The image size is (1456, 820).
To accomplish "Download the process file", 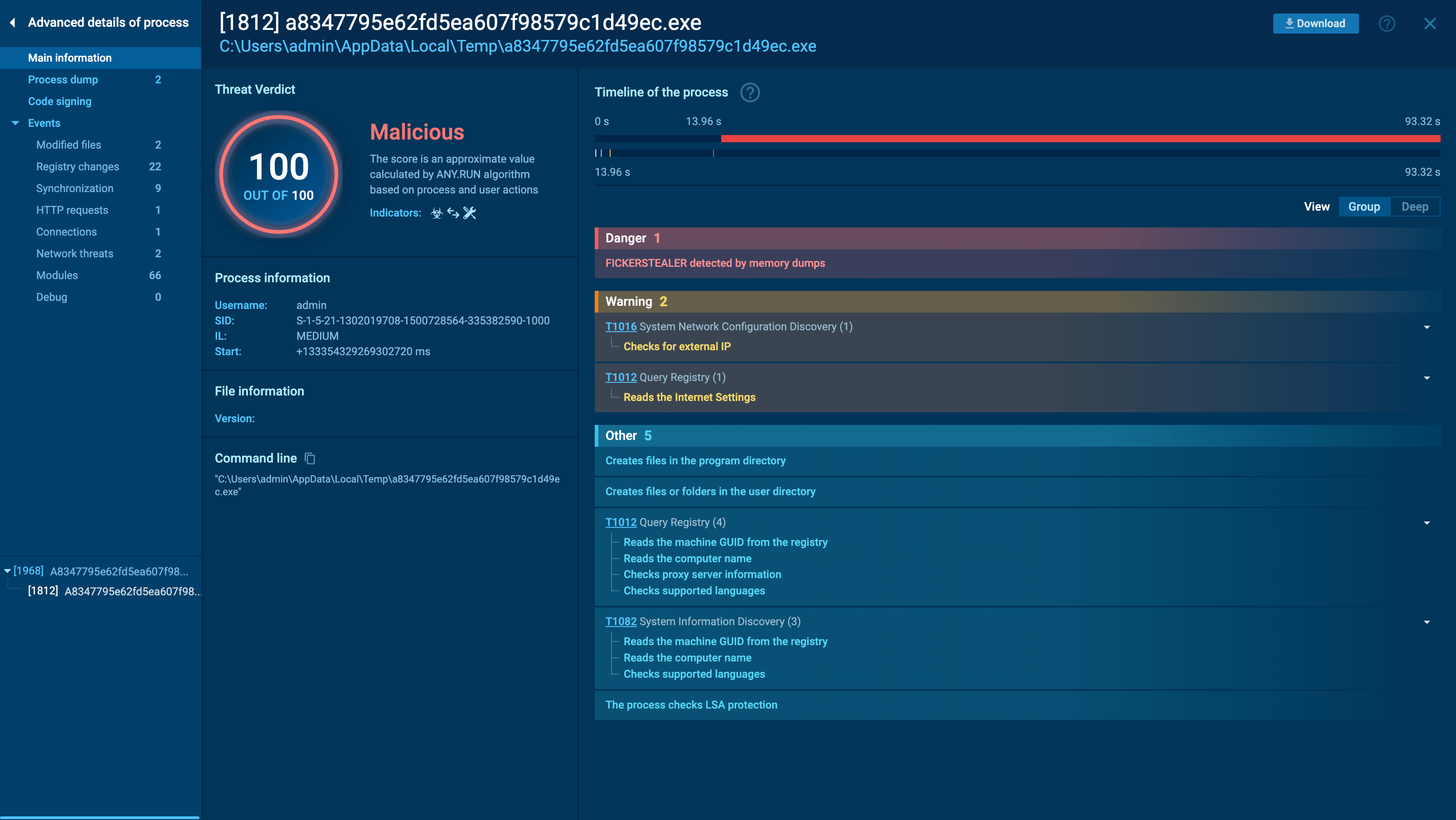I will pos(1315,24).
